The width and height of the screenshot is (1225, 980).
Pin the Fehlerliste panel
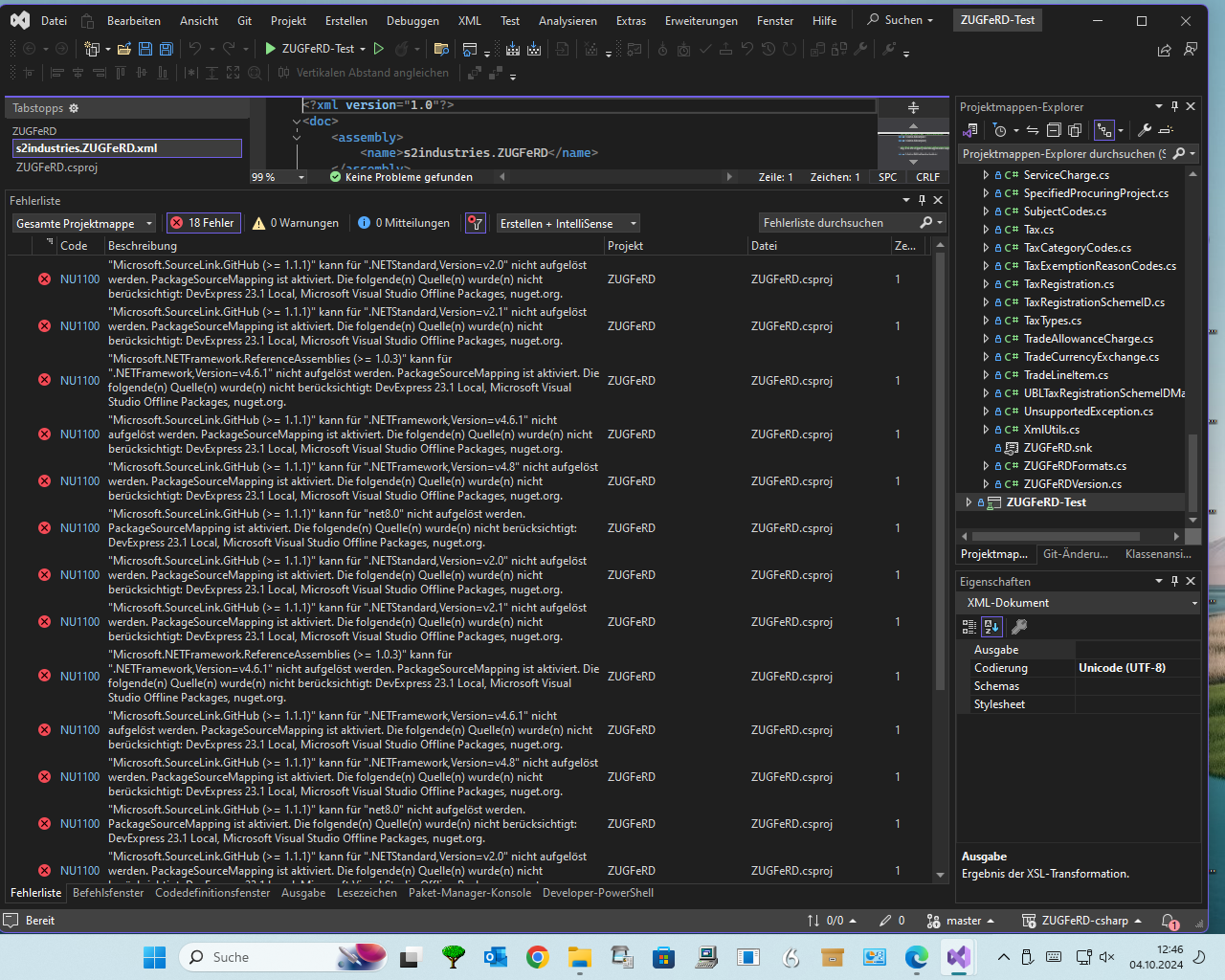click(x=922, y=200)
